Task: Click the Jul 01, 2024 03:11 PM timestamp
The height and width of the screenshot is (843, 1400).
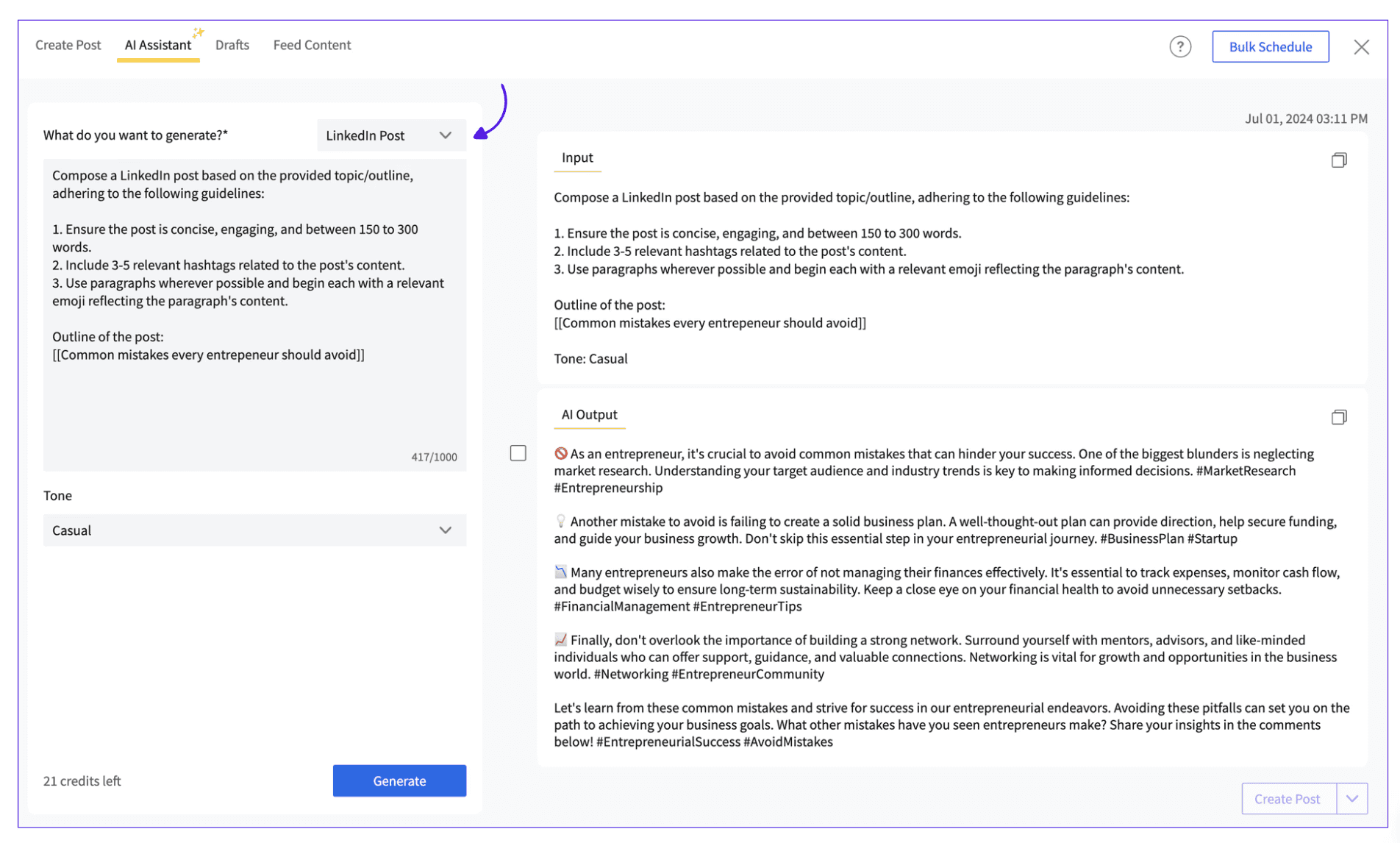Action: tap(1306, 118)
